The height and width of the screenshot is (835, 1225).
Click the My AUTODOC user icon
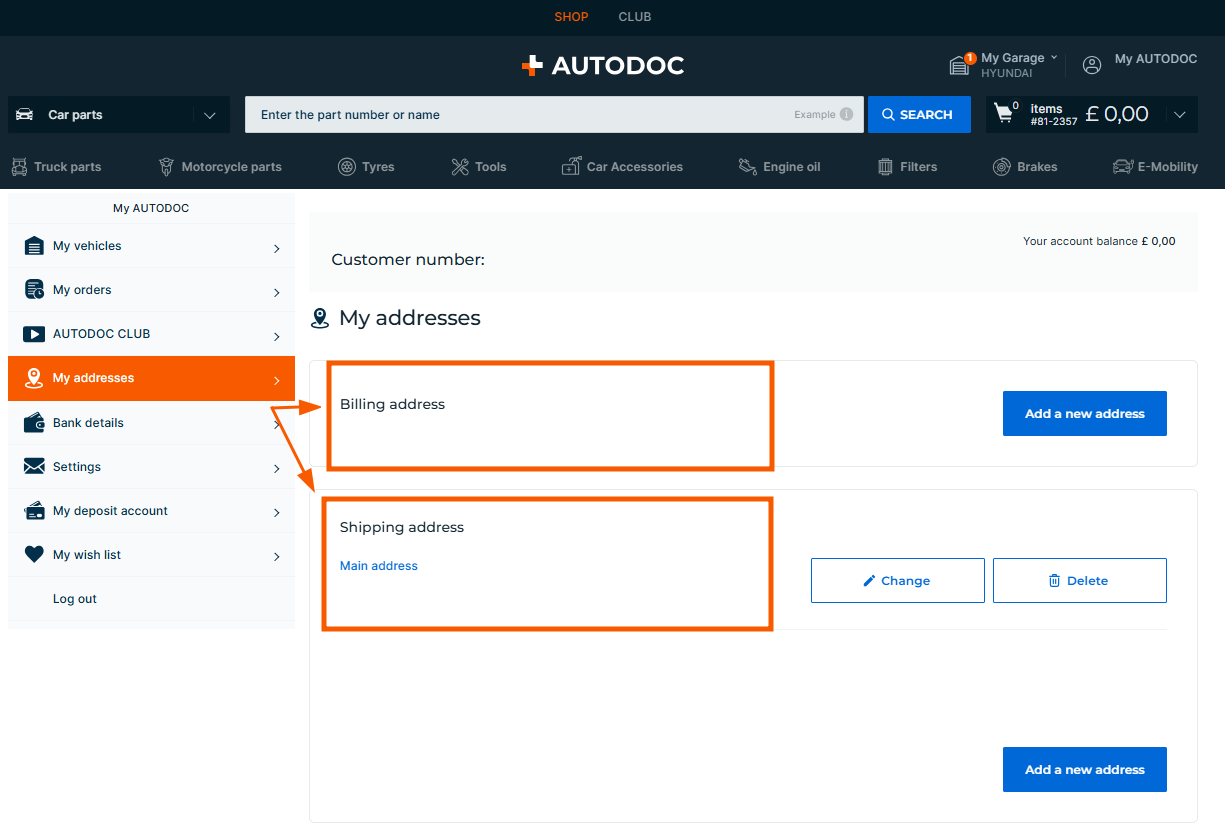1092,65
